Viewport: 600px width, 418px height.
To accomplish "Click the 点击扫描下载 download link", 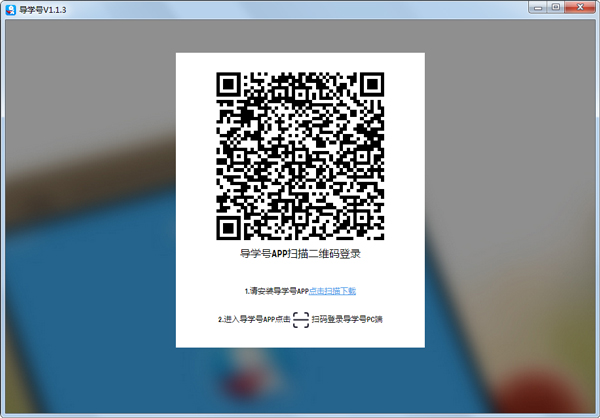I will [x=332, y=291].
